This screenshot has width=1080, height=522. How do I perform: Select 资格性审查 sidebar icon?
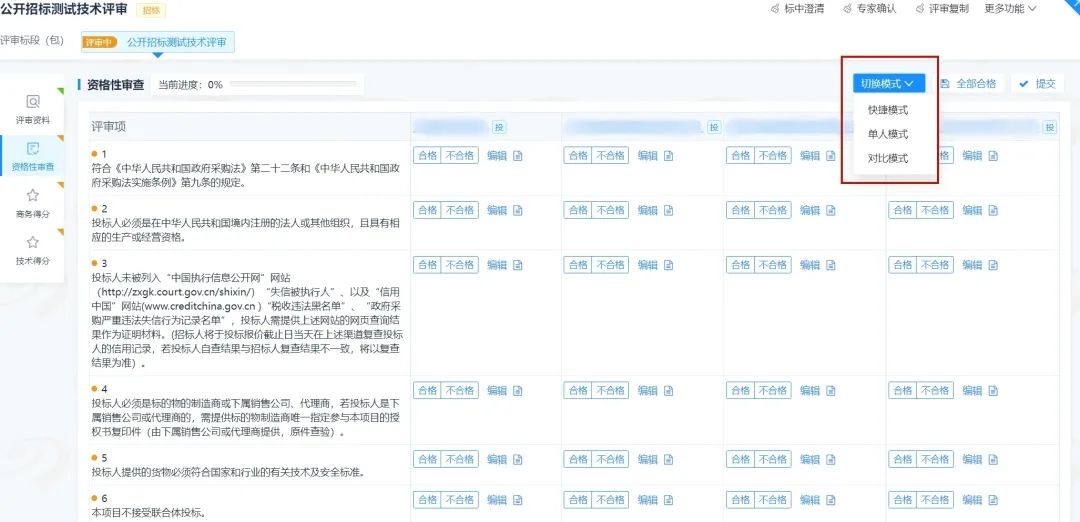(x=33, y=156)
